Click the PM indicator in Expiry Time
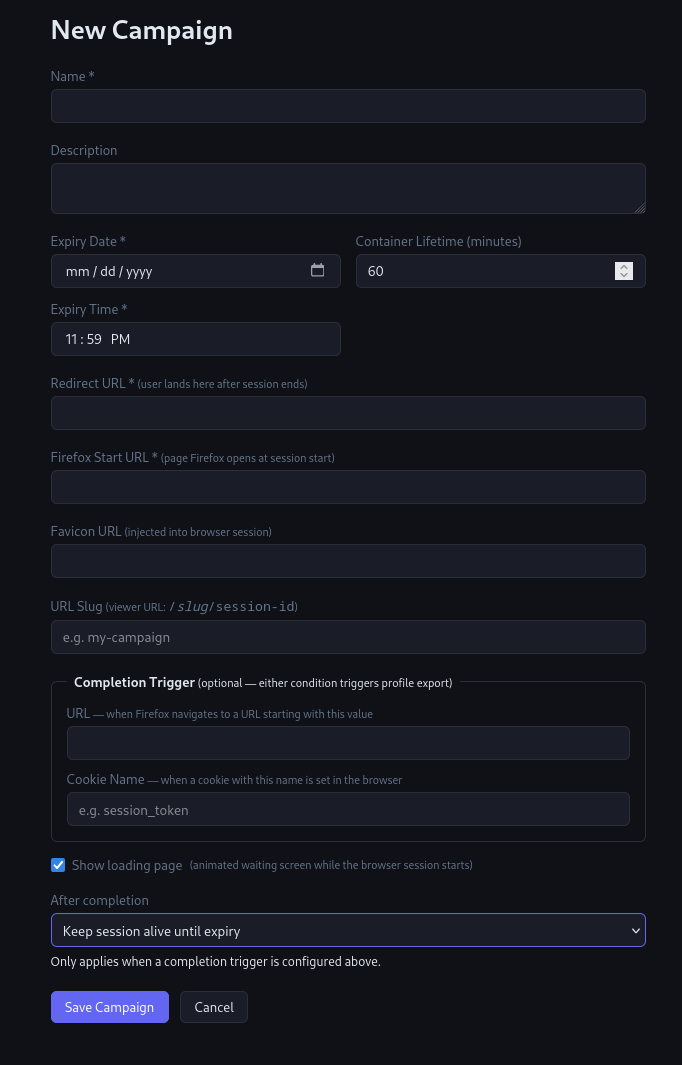The width and height of the screenshot is (682, 1065). tap(120, 338)
